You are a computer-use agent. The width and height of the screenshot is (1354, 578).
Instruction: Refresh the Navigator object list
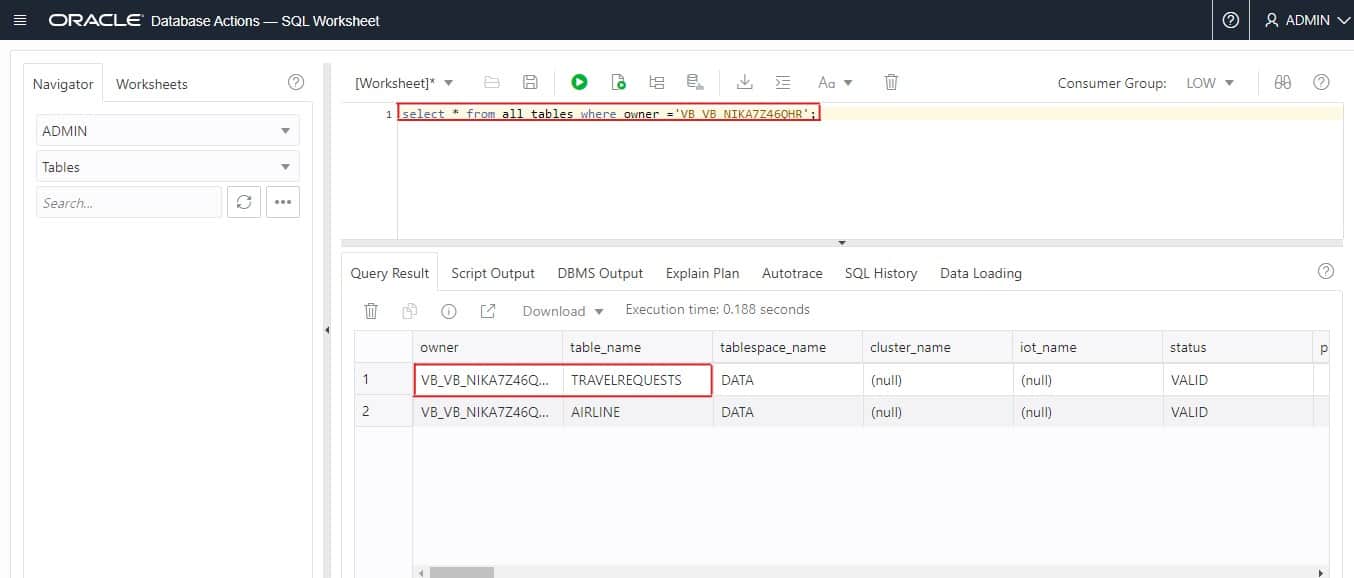click(x=243, y=202)
